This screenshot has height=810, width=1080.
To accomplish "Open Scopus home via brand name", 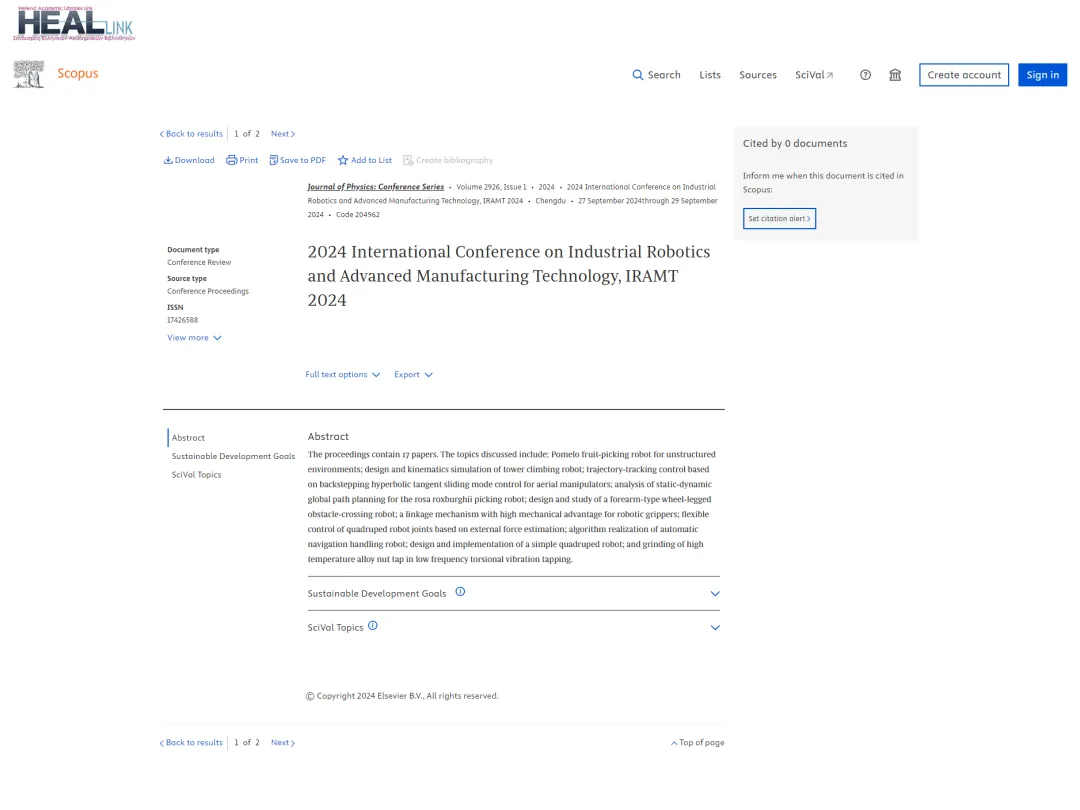I will tap(78, 73).
